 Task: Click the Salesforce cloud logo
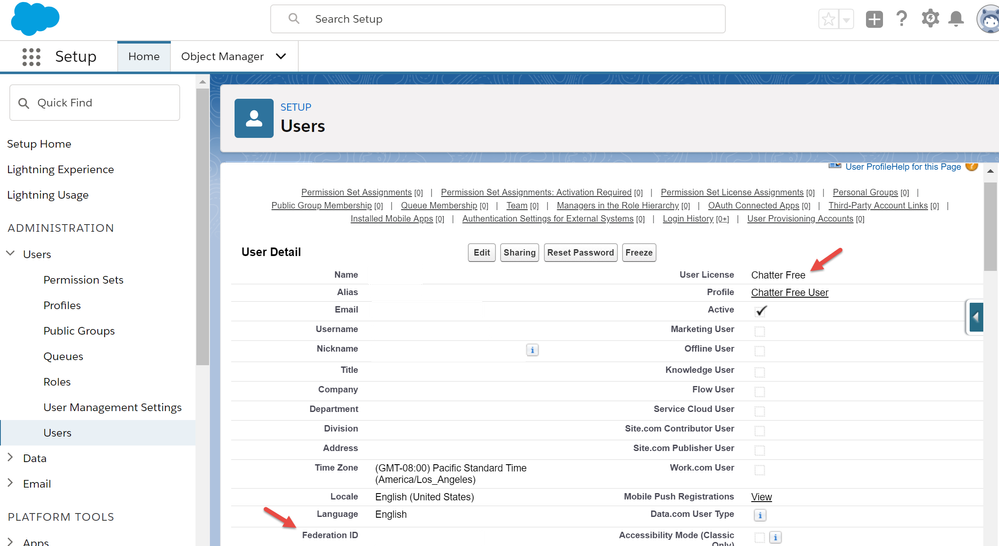[x=35, y=18]
